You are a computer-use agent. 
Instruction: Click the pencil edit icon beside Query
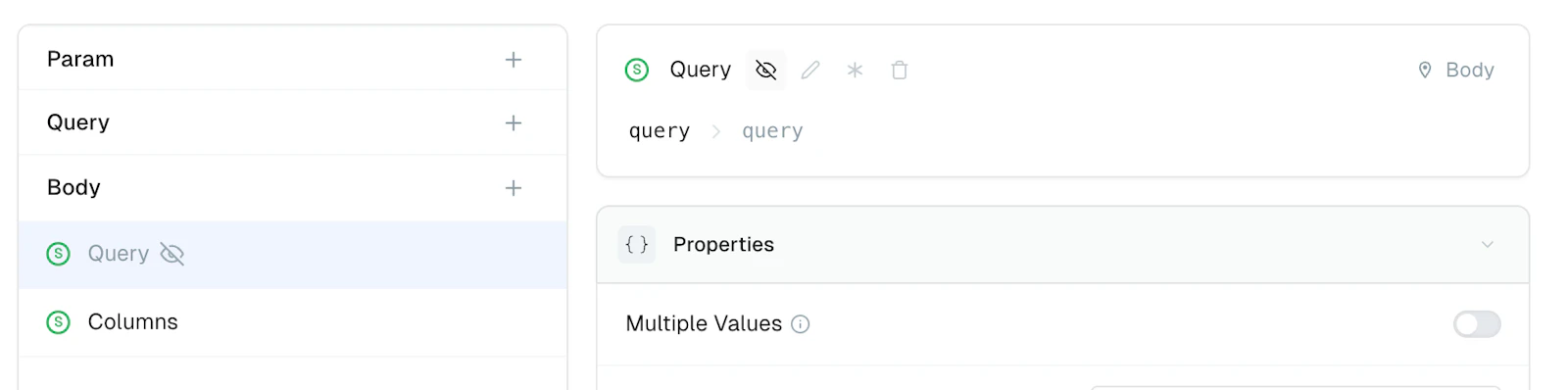coord(810,70)
